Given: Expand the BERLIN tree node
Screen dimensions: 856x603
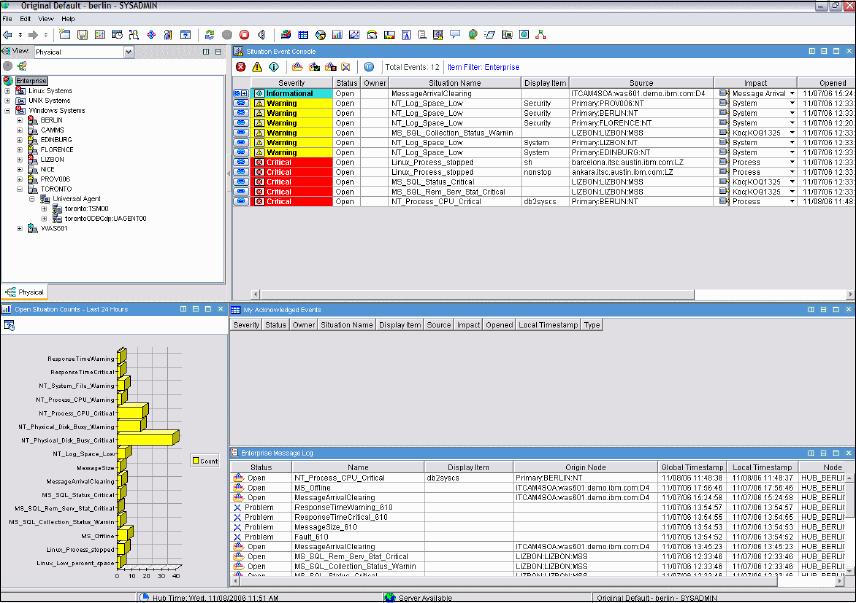Looking at the screenshot, I should click(20, 120).
